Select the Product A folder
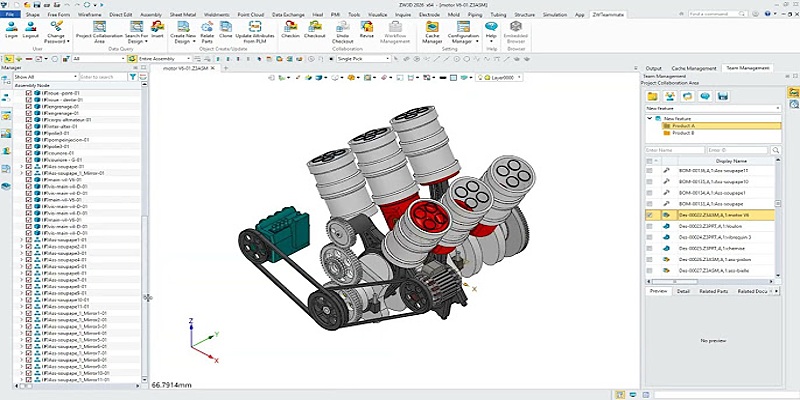This screenshot has height=400, width=800. (x=683, y=126)
